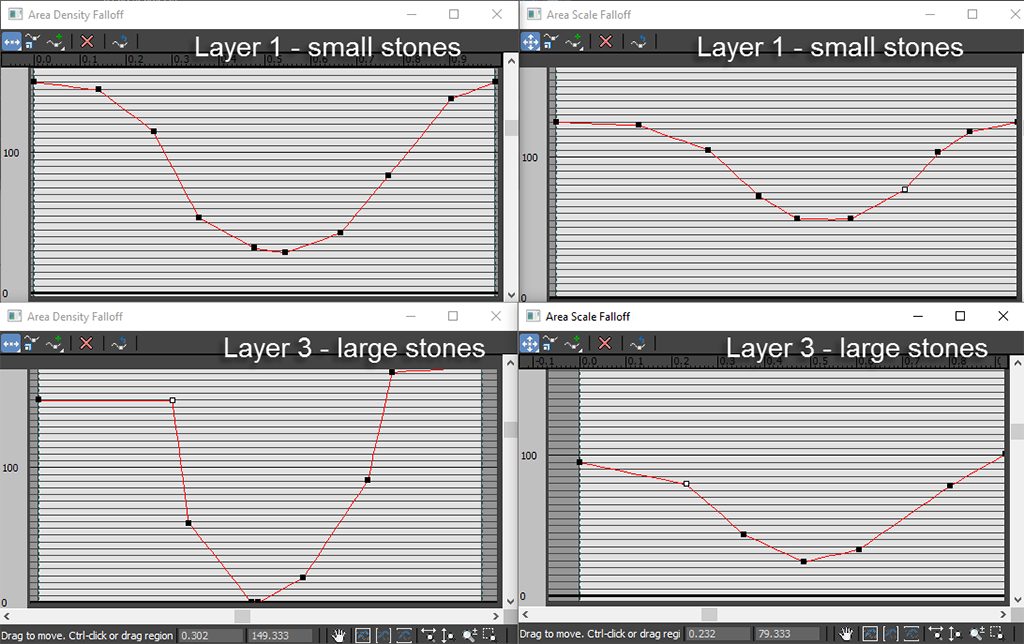The width and height of the screenshot is (1024, 644).
Task: Click the 0.302 position field
Action: (x=210, y=635)
